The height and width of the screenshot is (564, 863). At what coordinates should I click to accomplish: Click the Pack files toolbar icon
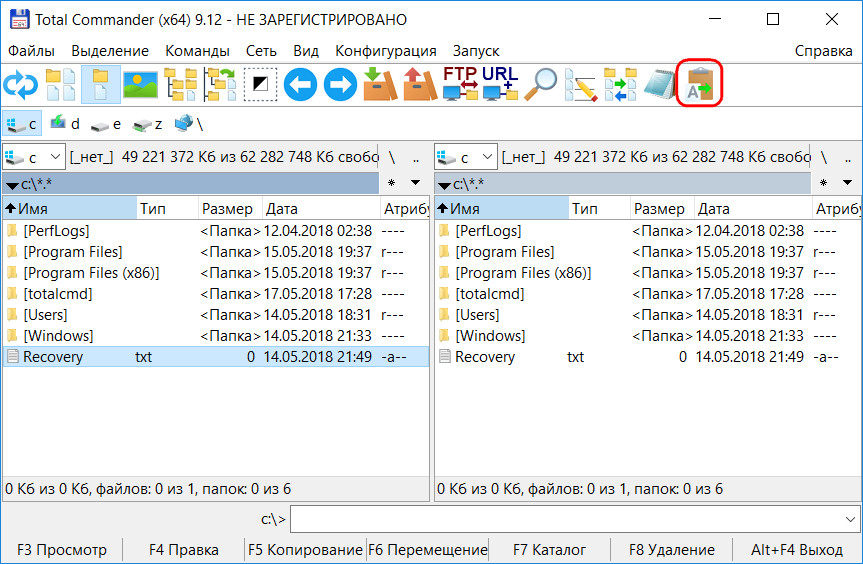[x=380, y=85]
